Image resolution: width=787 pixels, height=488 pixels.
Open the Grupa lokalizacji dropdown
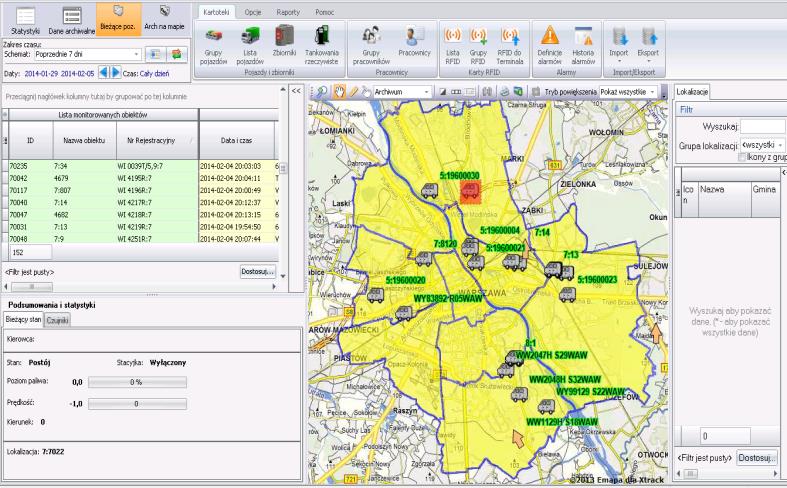click(780, 145)
